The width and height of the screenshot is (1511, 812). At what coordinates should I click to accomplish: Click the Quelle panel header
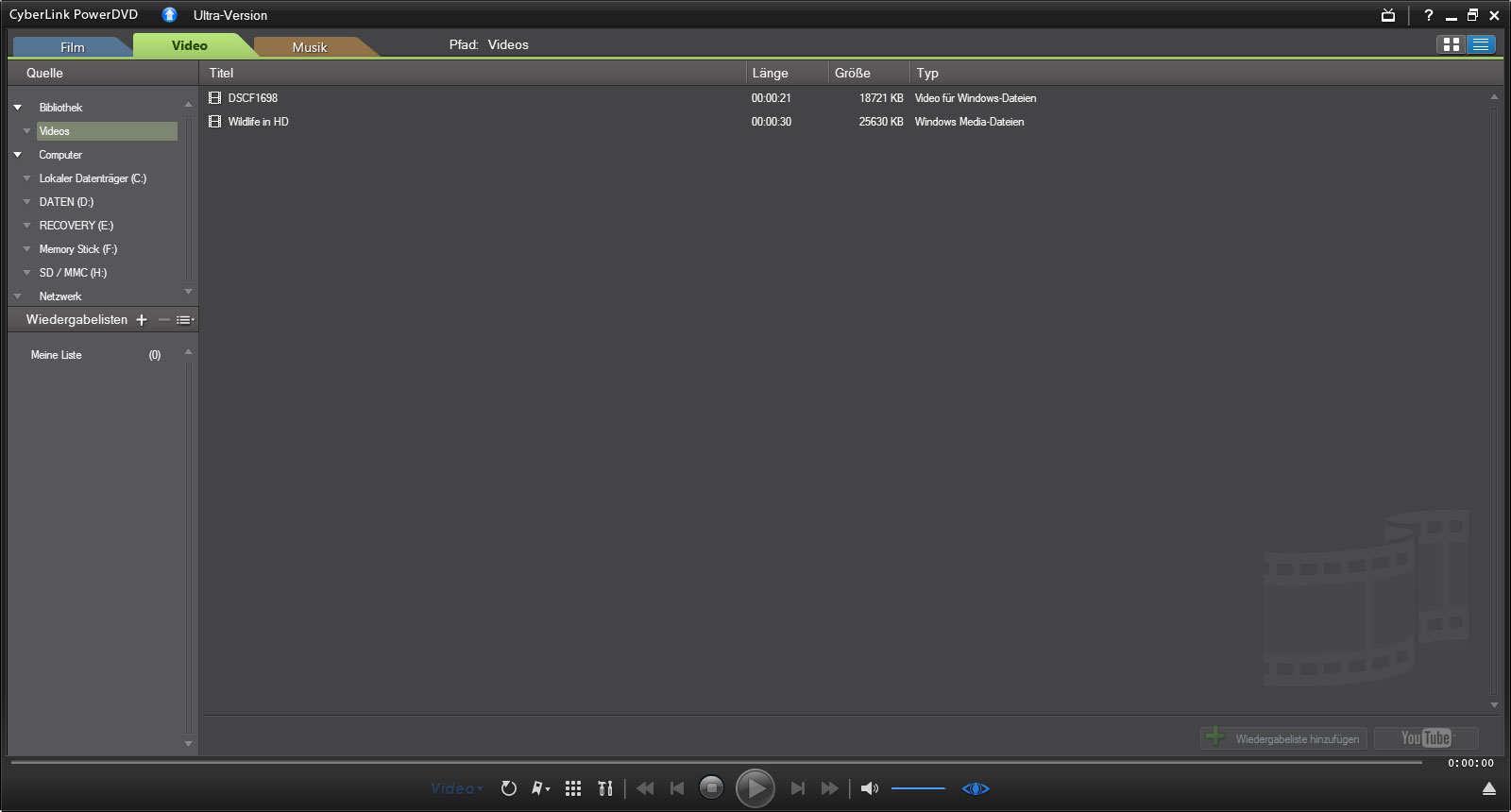[x=102, y=73]
